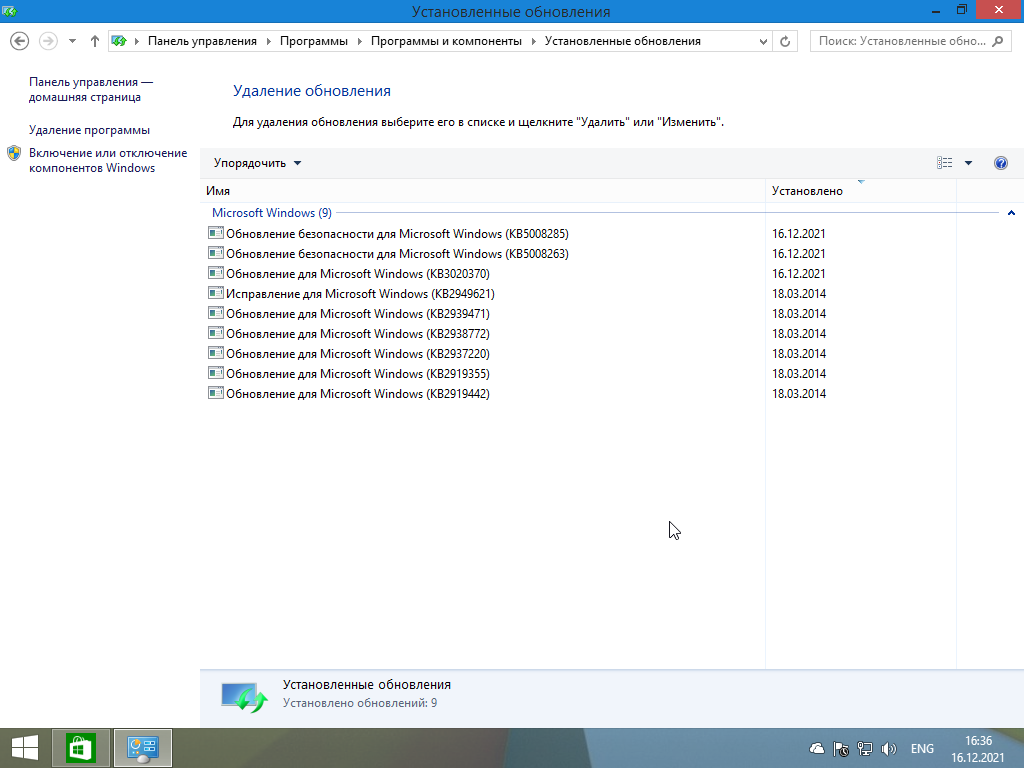Screen dimensions: 1024x768
Task: Open Панель управления — домашняя страница link
Action: [91, 89]
